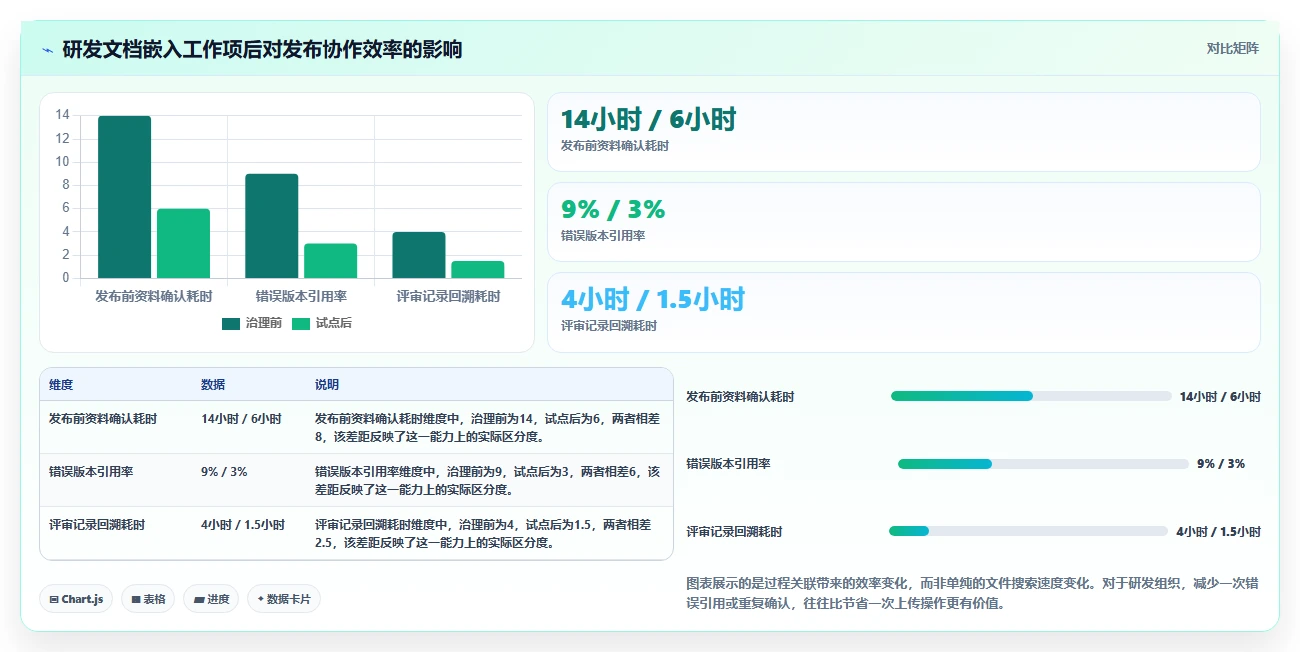Click y-axis tick label 14
This screenshot has height=652, width=1300.
point(62,115)
